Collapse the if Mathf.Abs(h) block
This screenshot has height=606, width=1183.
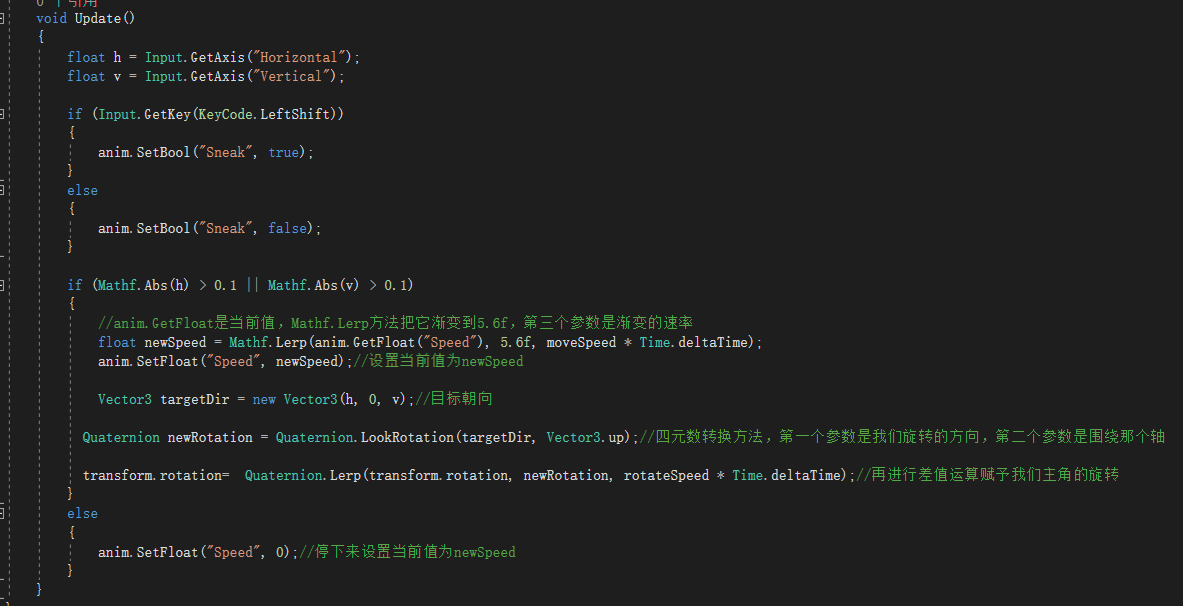[3, 285]
